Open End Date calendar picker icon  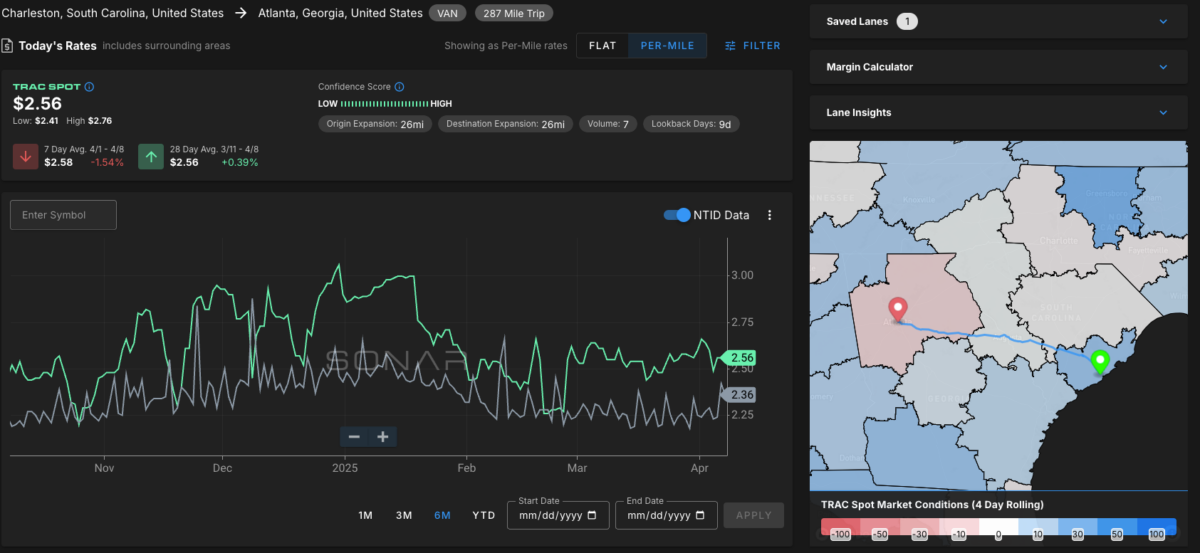click(700, 516)
